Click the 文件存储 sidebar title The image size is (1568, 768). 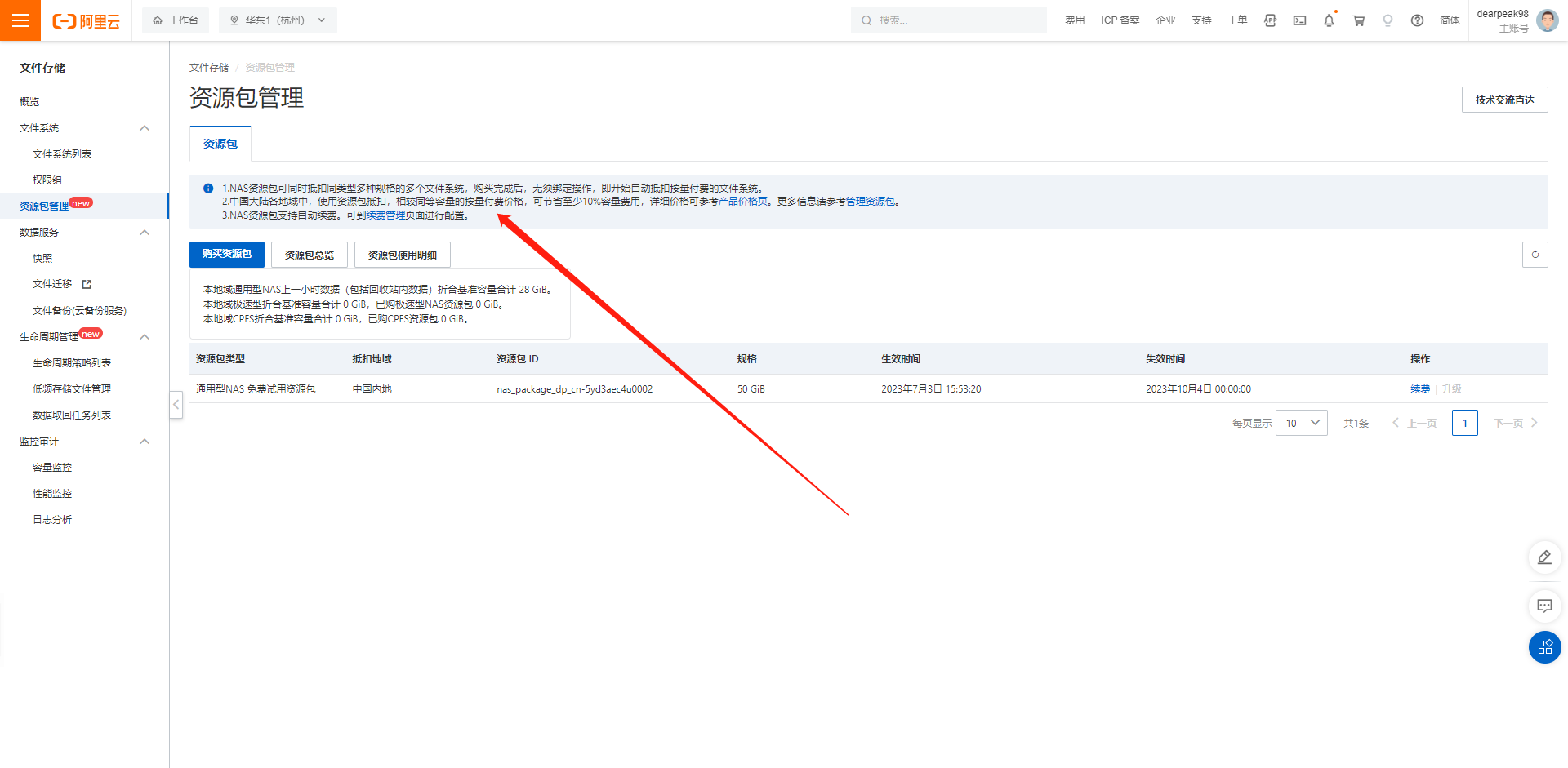[x=42, y=69]
